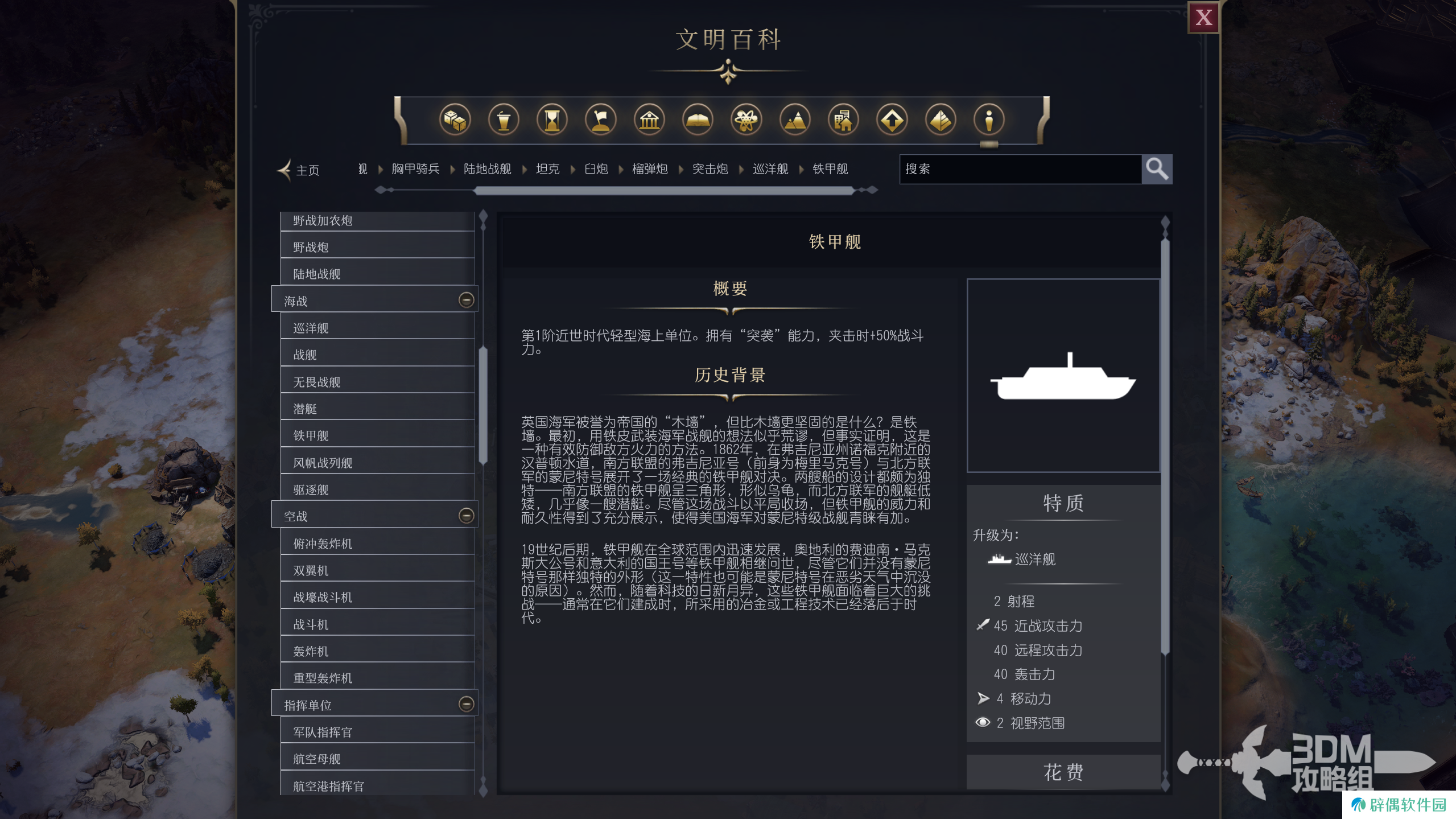
Task: Open 航空港指挥官 in the unit list
Action: (x=377, y=785)
